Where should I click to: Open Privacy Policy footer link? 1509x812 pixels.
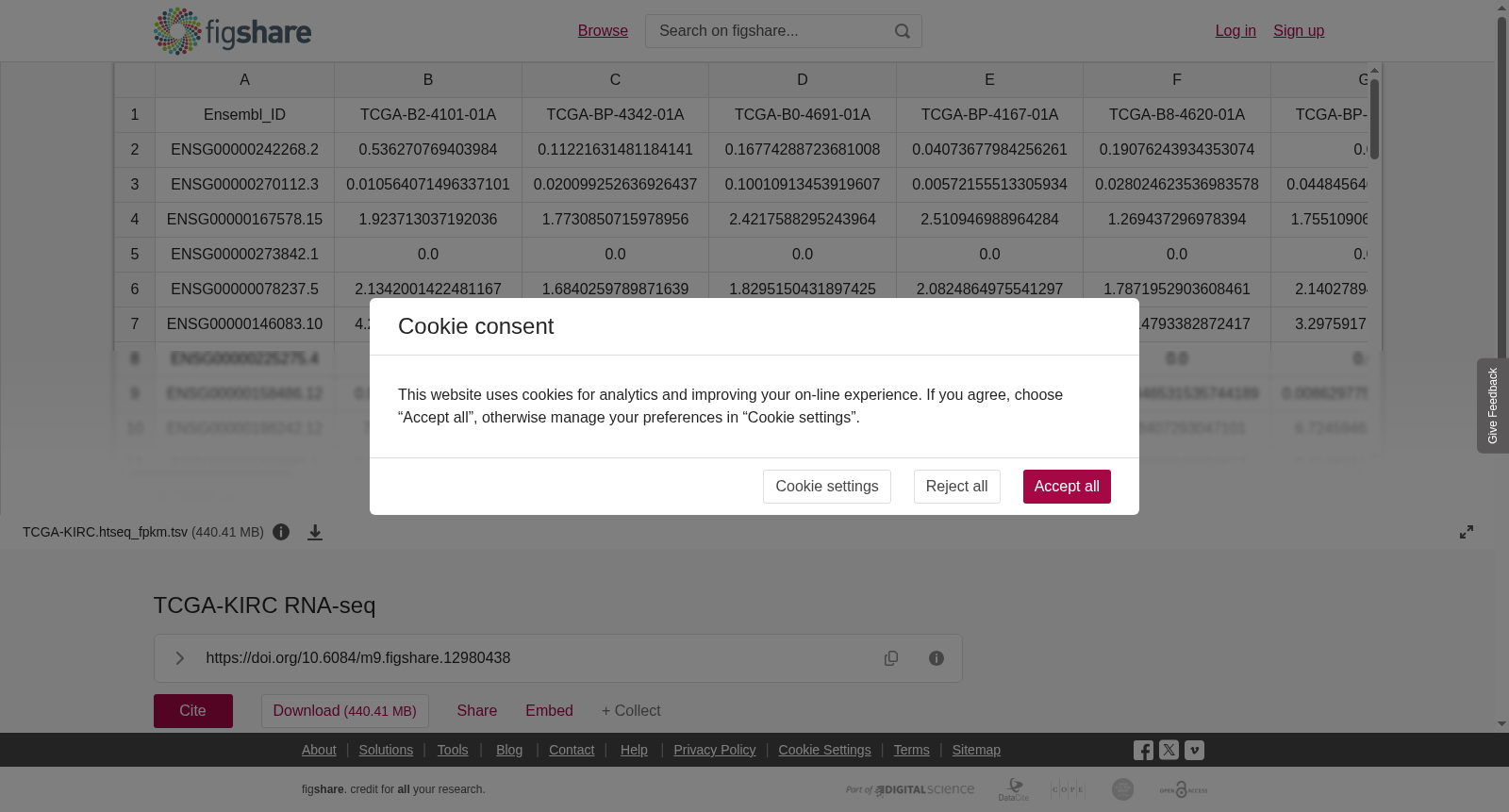tap(715, 750)
